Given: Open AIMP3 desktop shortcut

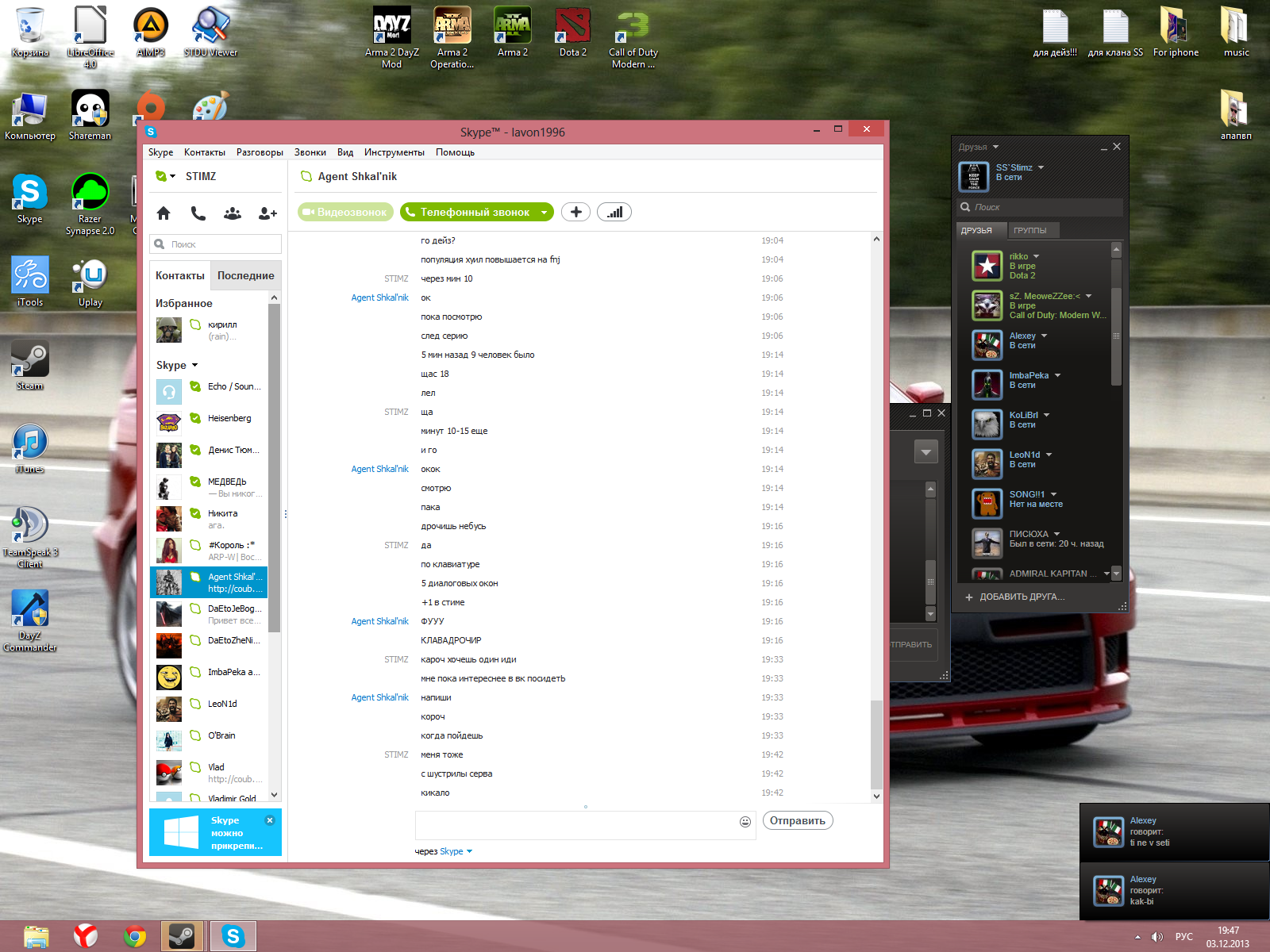Looking at the screenshot, I should (151, 32).
